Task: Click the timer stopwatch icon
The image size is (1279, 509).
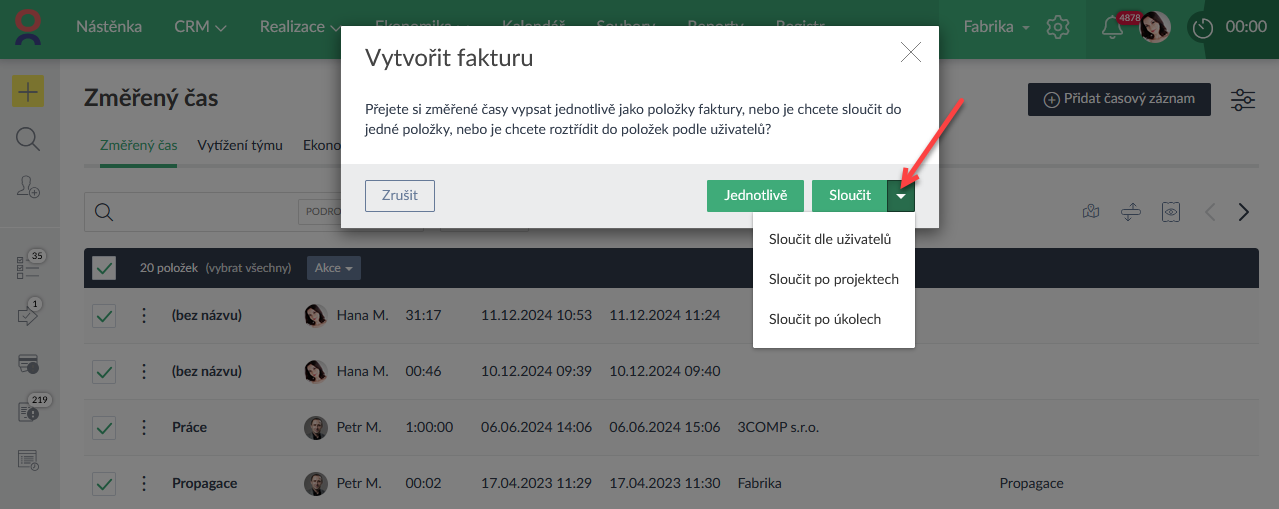Action: coord(1204,28)
